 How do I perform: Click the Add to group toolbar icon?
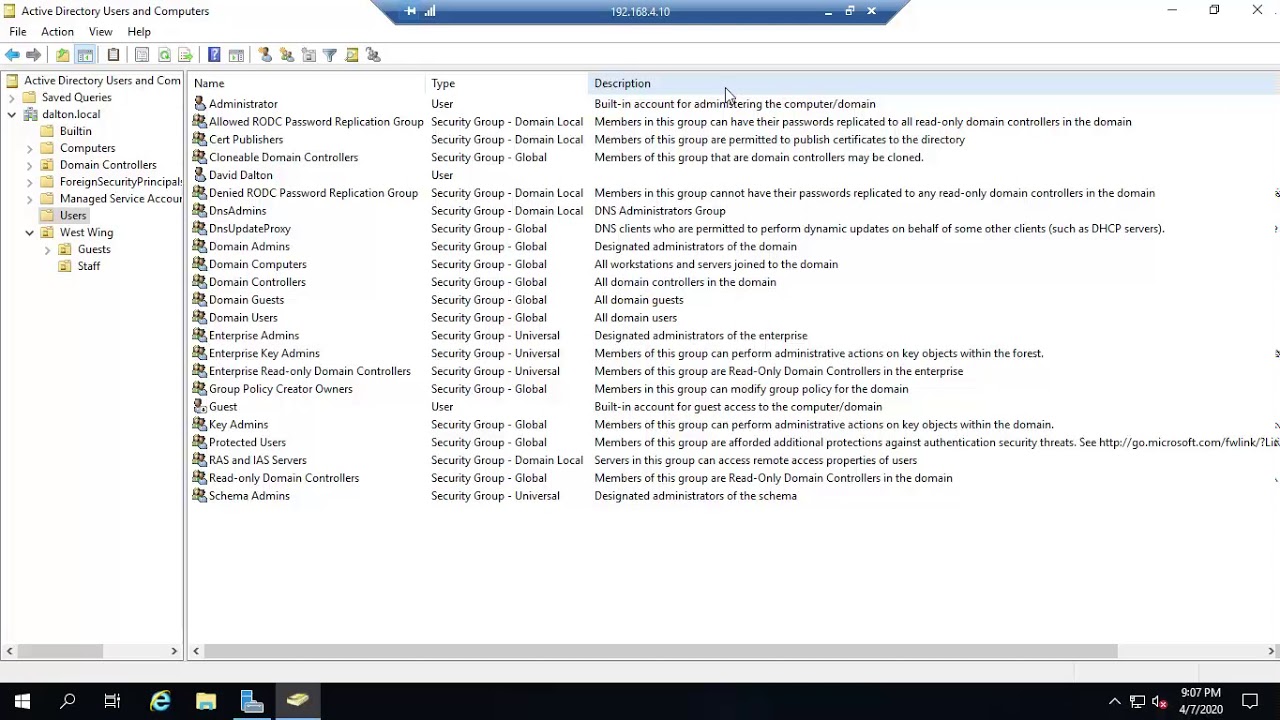373,55
